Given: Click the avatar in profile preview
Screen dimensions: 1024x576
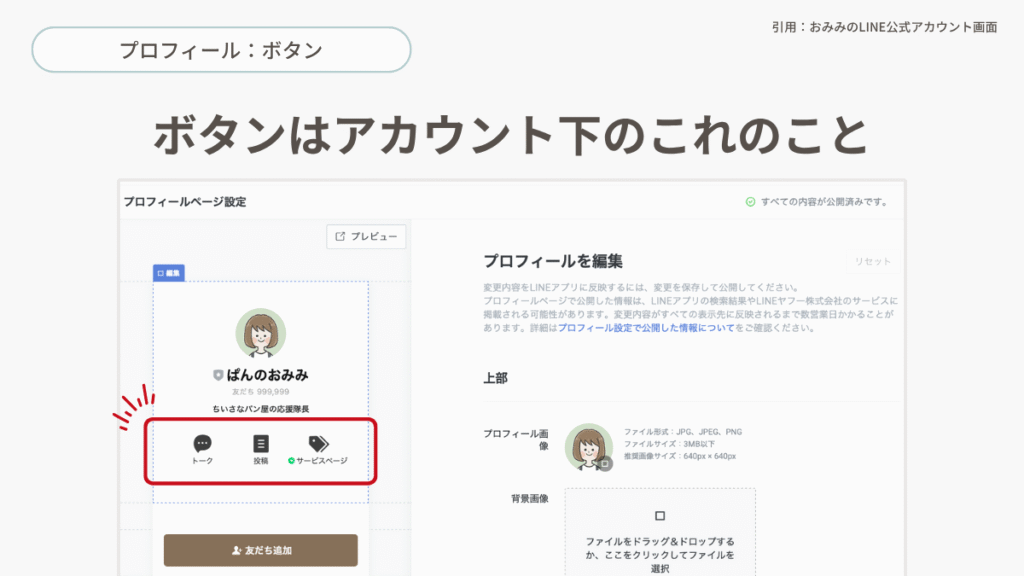Looking at the screenshot, I should (x=260, y=334).
